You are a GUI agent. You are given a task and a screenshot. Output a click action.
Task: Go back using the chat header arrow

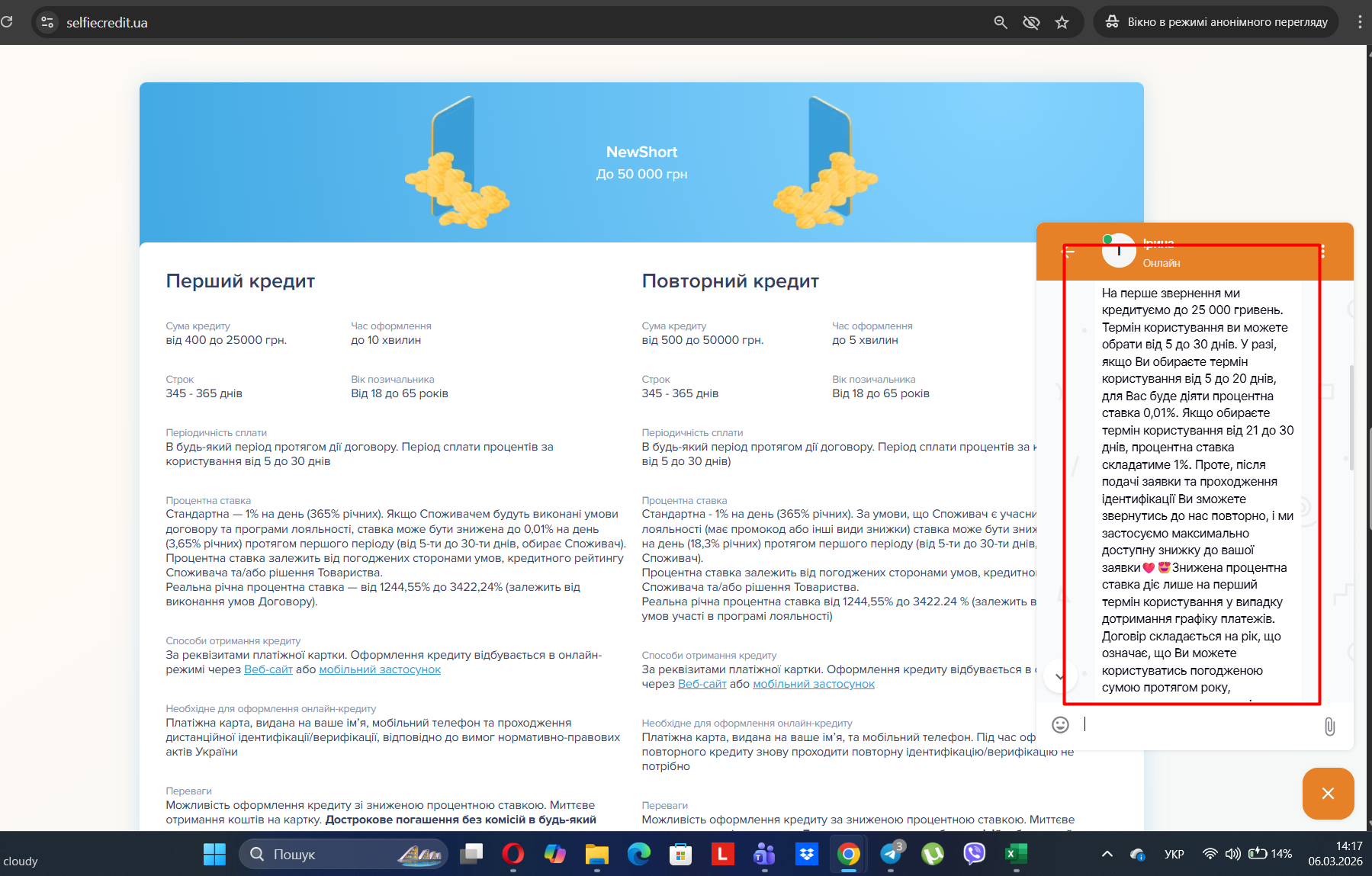[x=1069, y=252]
